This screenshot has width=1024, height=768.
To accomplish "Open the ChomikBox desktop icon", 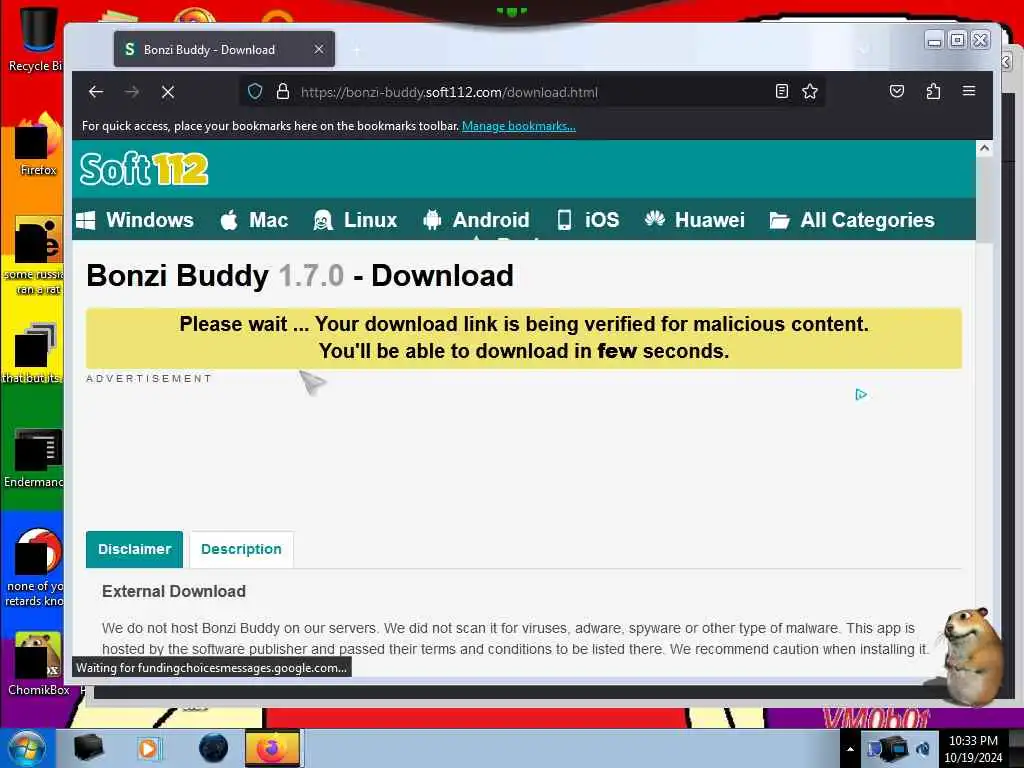I will point(38,663).
